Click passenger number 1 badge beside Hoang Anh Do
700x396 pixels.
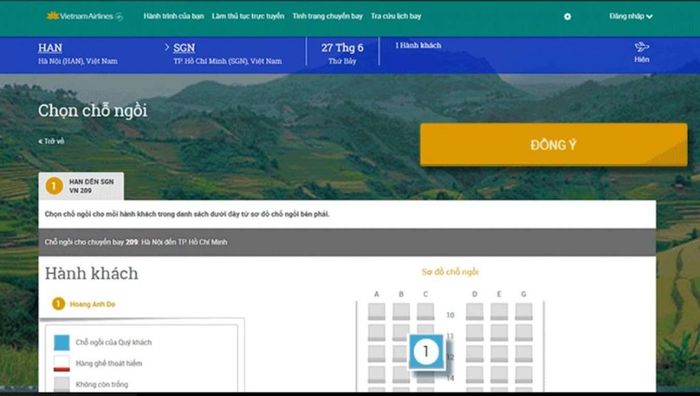[x=58, y=304]
